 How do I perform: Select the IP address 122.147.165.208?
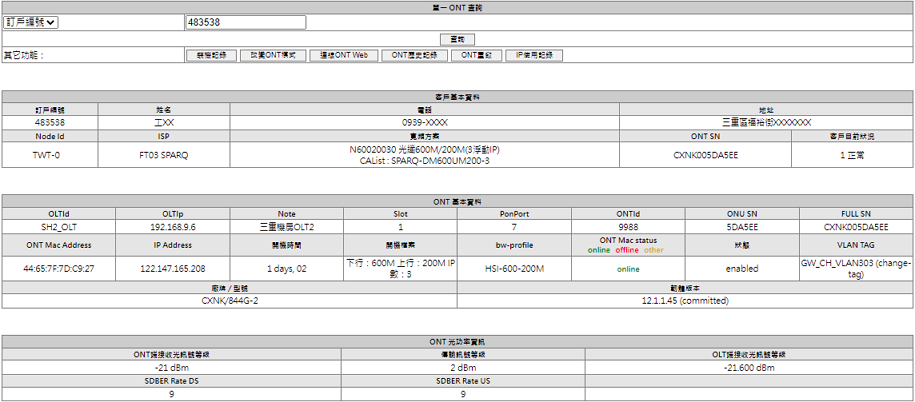pos(173,269)
